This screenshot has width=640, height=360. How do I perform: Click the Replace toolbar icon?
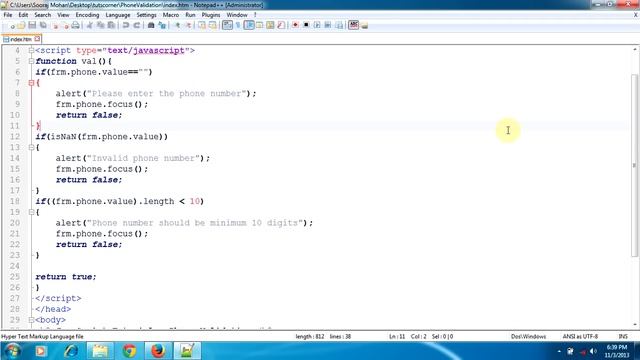(x=162, y=25)
